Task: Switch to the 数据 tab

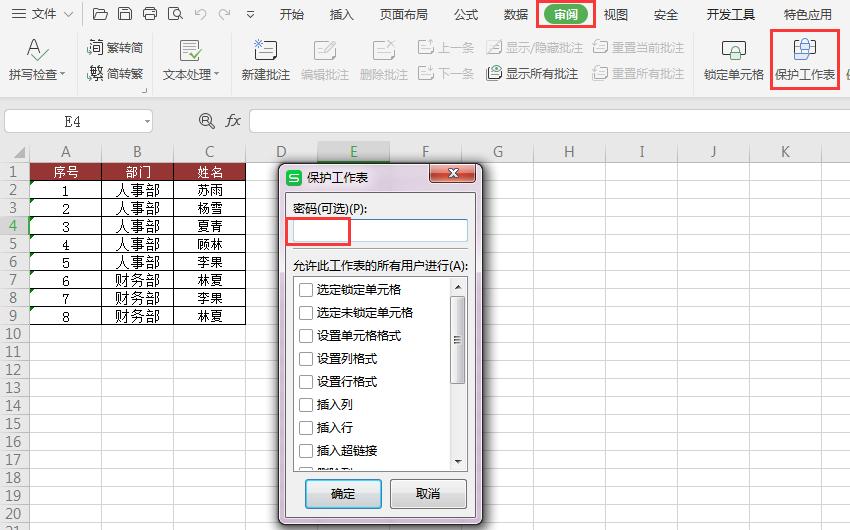Action: click(x=516, y=15)
